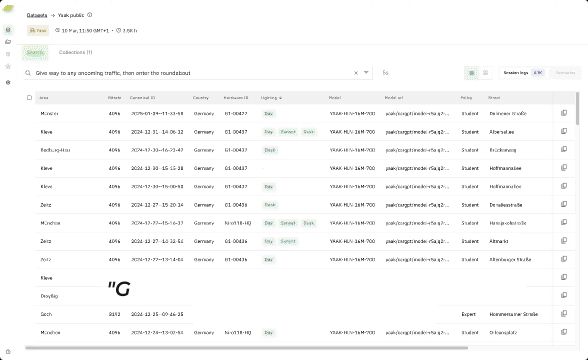Switch to the table grid view toggle

coord(472,73)
